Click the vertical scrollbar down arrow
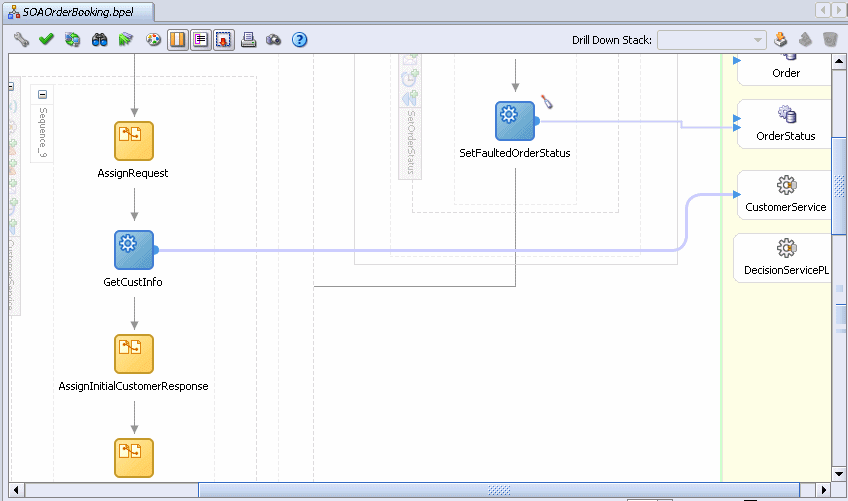 839,474
